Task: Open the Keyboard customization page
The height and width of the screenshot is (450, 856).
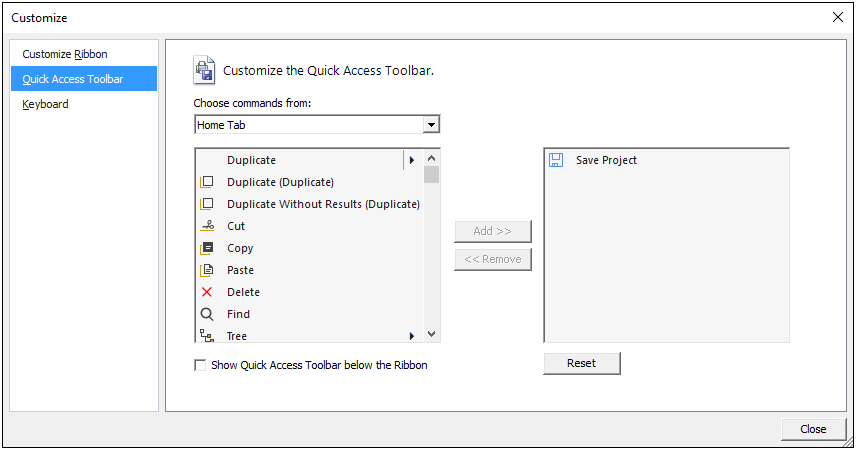Action: point(46,104)
